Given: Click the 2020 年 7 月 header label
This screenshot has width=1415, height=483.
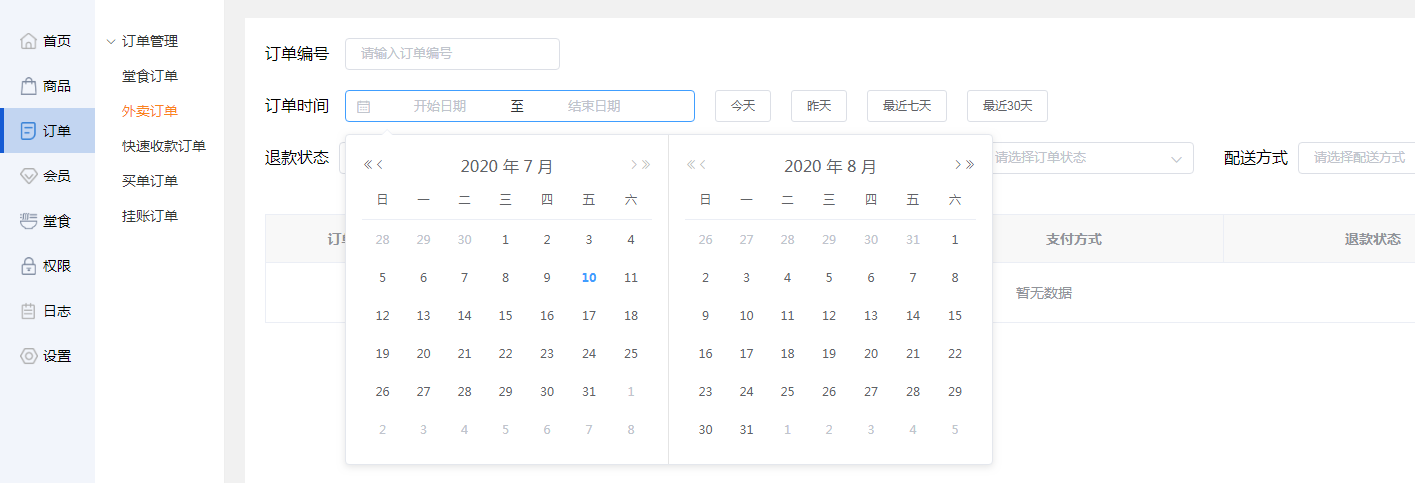Looking at the screenshot, I should (x=507, y=166).
